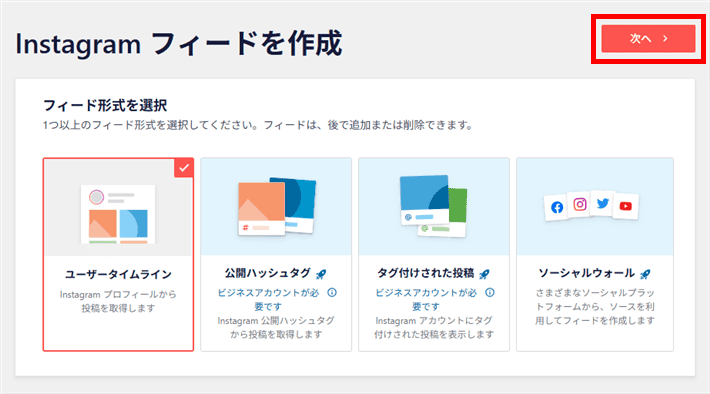Click タグ付けされた投稿 illustration thumbnail

[x=433, y=206]
